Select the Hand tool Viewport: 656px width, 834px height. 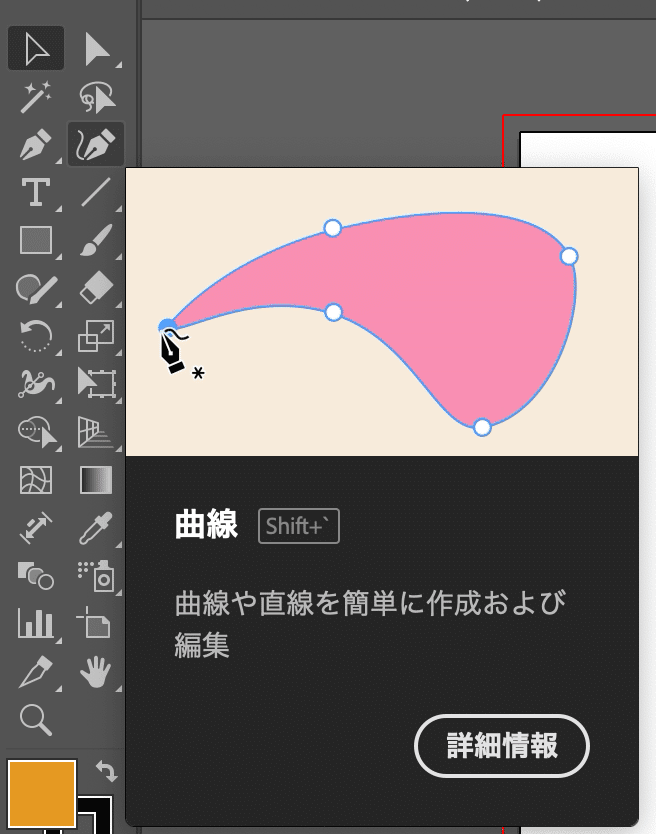pos(96,671)
